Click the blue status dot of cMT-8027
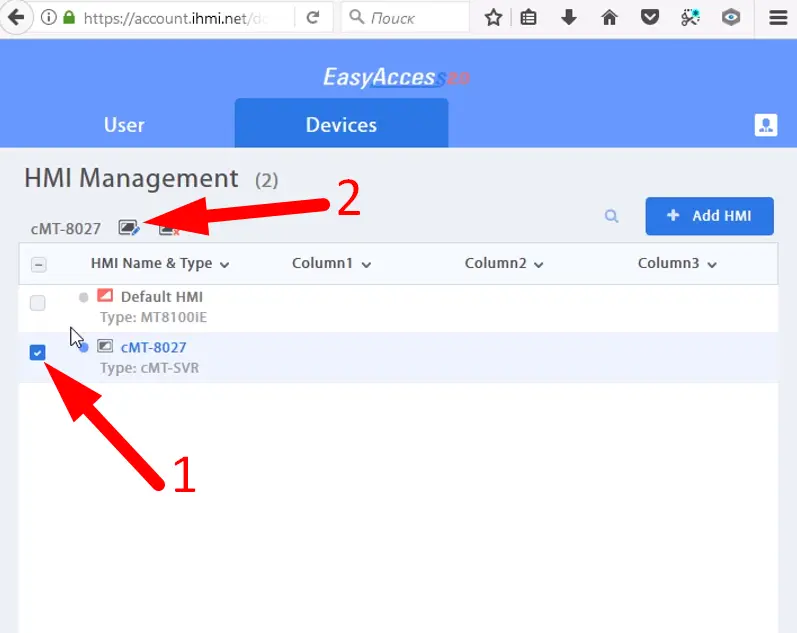 click(84, 348)
